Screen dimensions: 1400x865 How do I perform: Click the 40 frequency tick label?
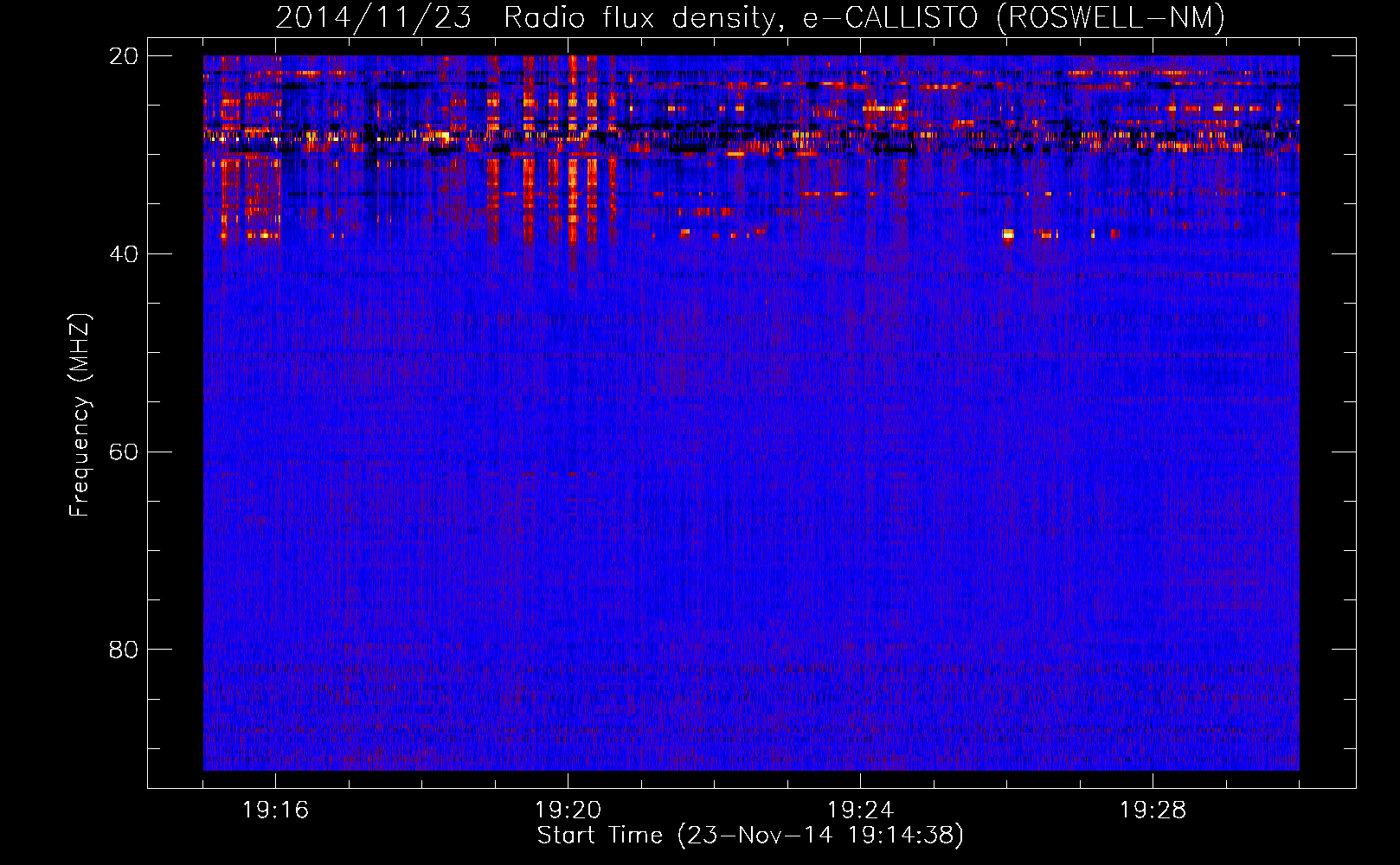124,254
